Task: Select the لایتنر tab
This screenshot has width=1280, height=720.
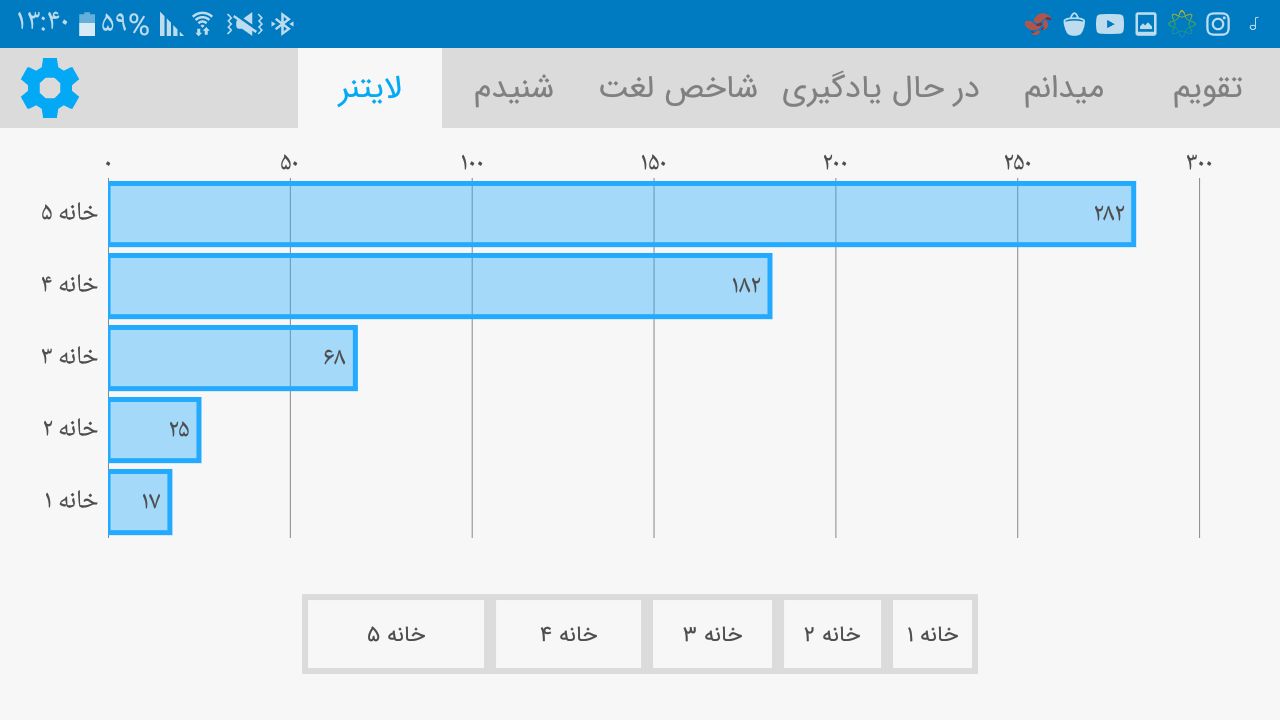Action: pyautogui.click(x=370, y=88)
